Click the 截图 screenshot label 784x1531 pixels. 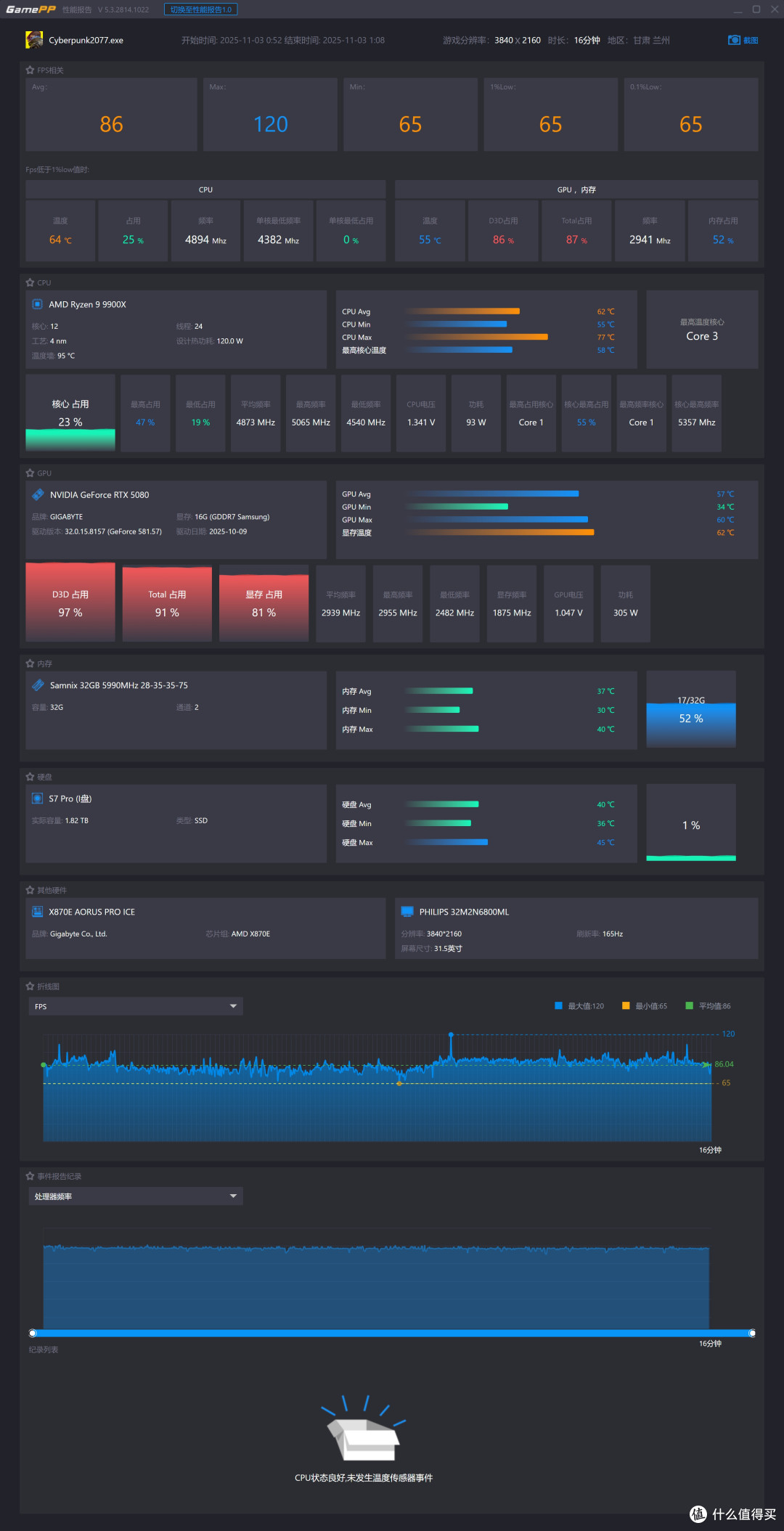tap(751, 41)
